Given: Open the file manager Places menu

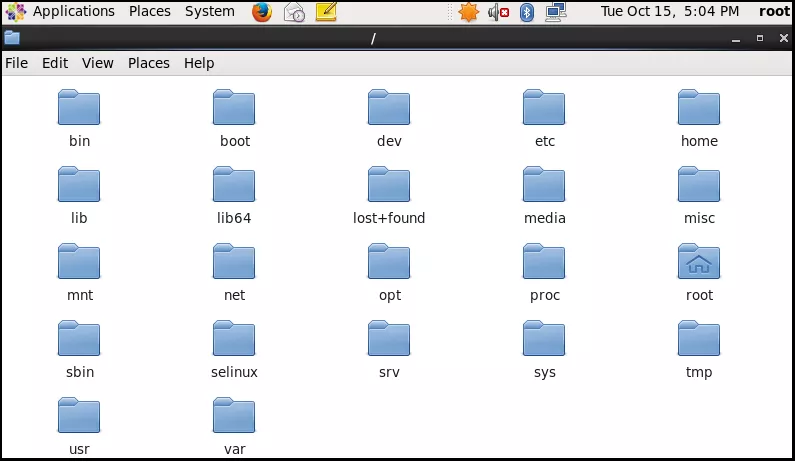Looking at the screenshot, I should (x=149, y=63).
